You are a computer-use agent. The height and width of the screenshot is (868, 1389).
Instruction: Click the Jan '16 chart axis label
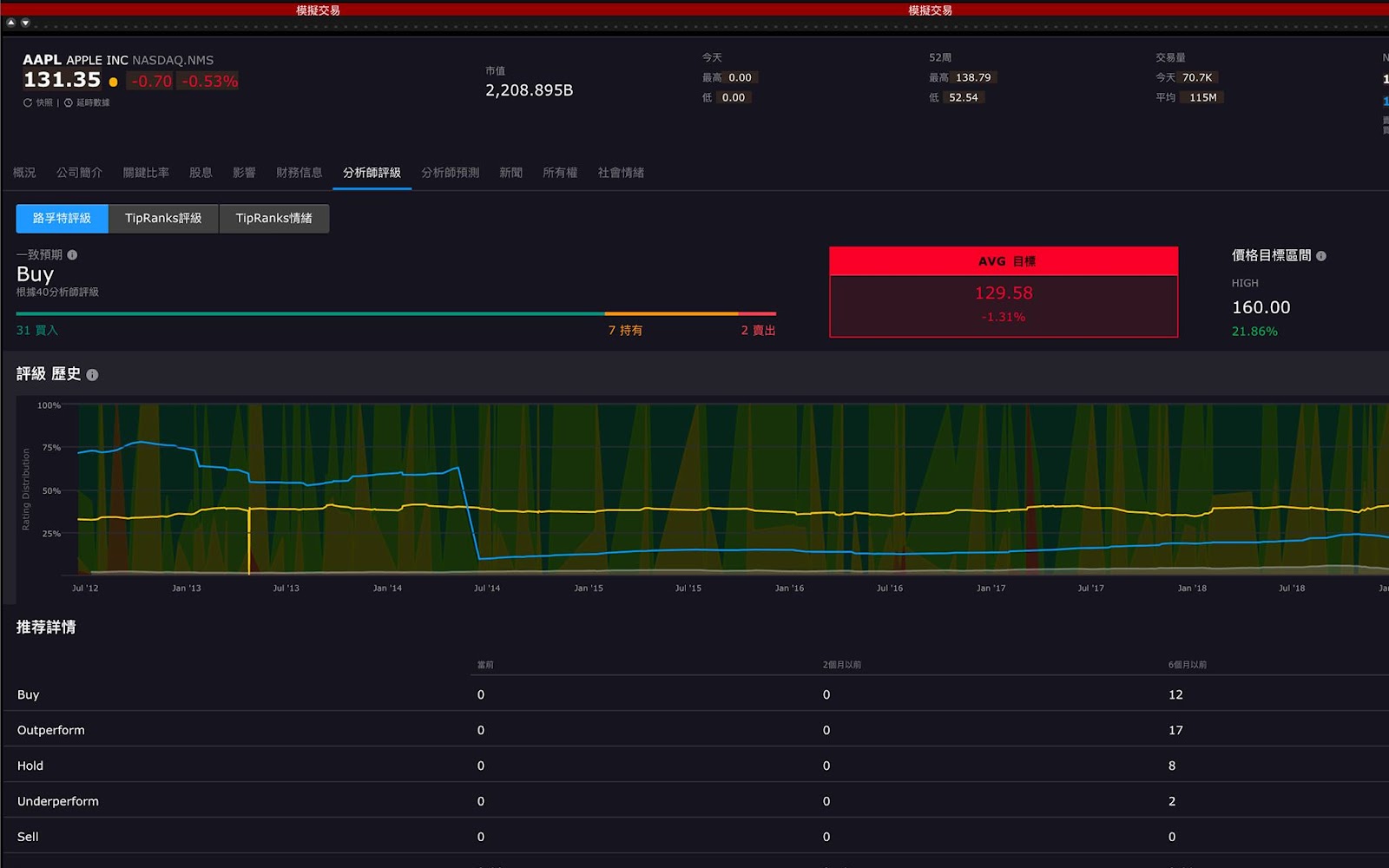pyautogui.click(x=789, y=589)
